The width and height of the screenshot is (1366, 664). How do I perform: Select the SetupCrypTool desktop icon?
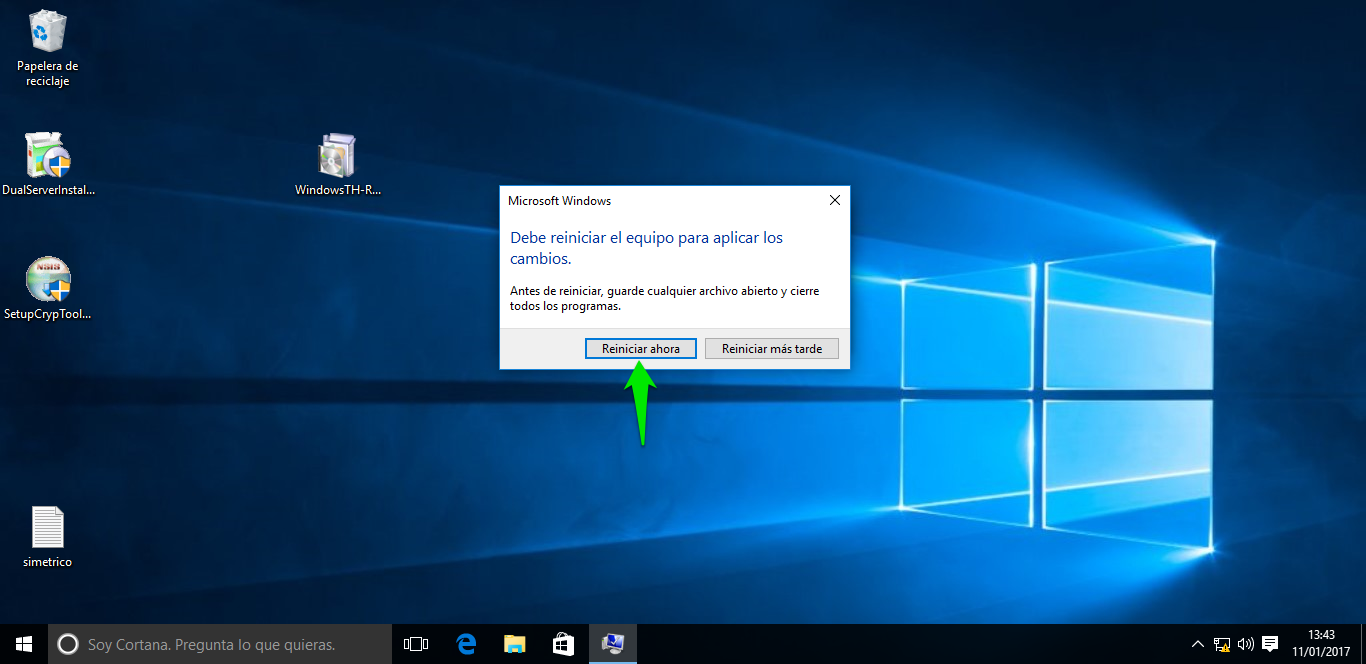click(48, 288)
